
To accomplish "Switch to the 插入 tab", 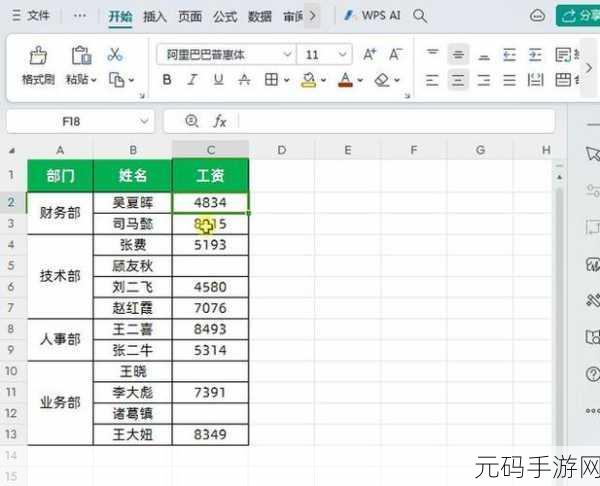I will (x=155, y=16).
